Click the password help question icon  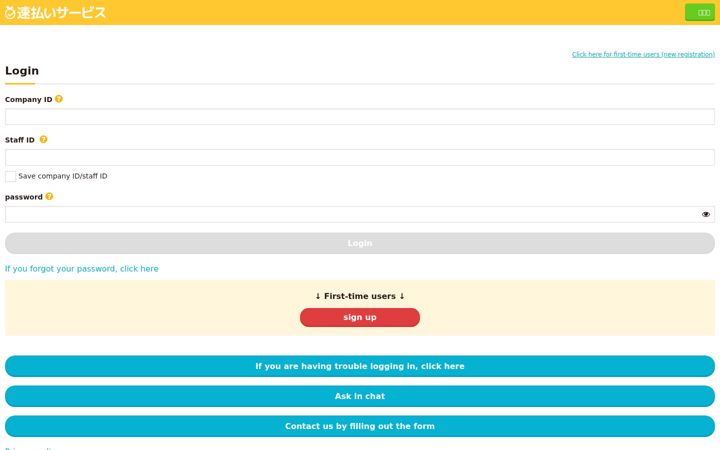[x=49, y=196]
